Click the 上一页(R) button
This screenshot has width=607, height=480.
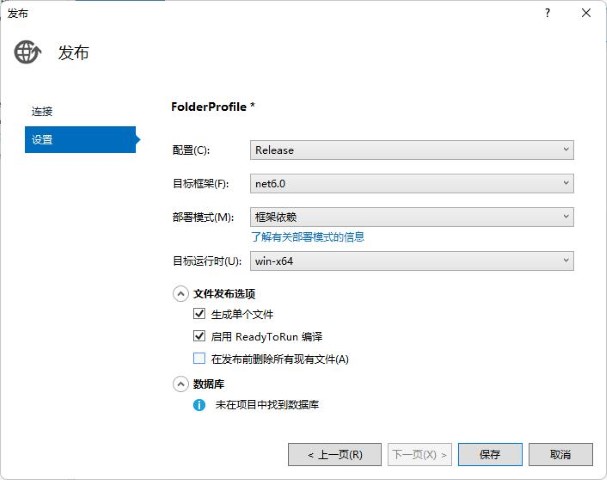(x=335, y=454)
